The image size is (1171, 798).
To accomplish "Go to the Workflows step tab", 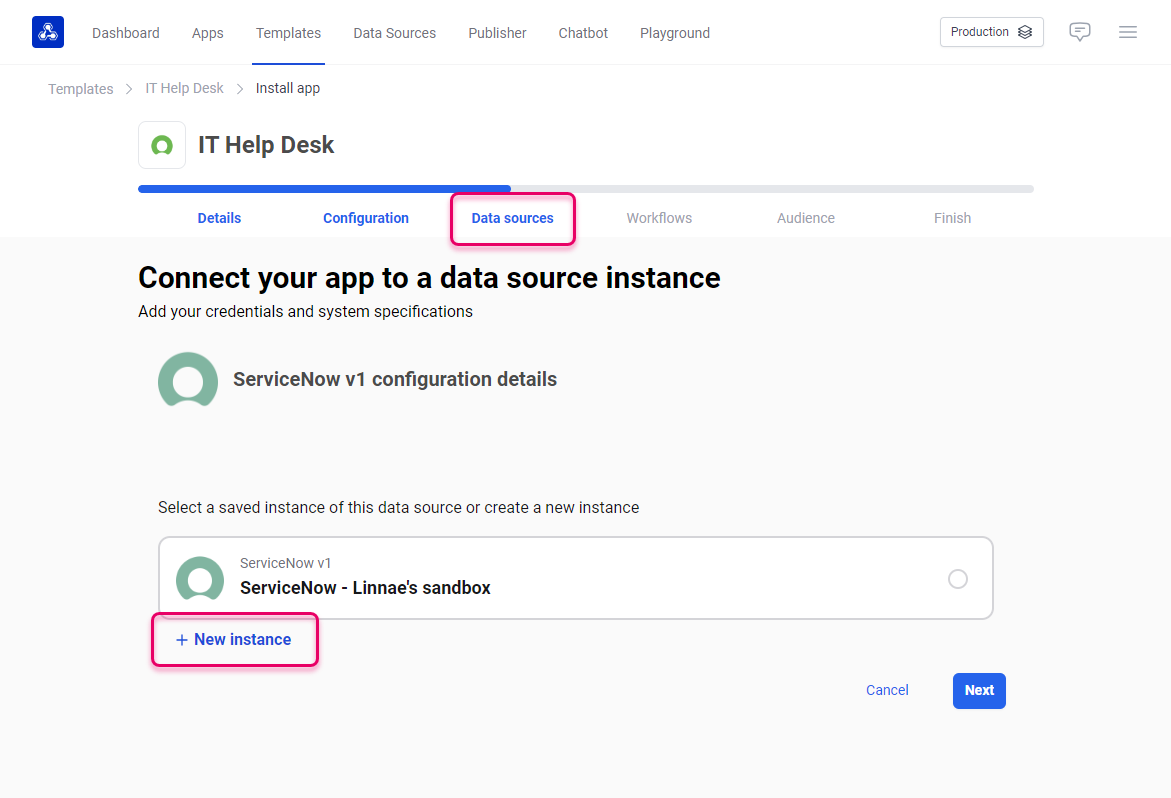I will [659, 218].
